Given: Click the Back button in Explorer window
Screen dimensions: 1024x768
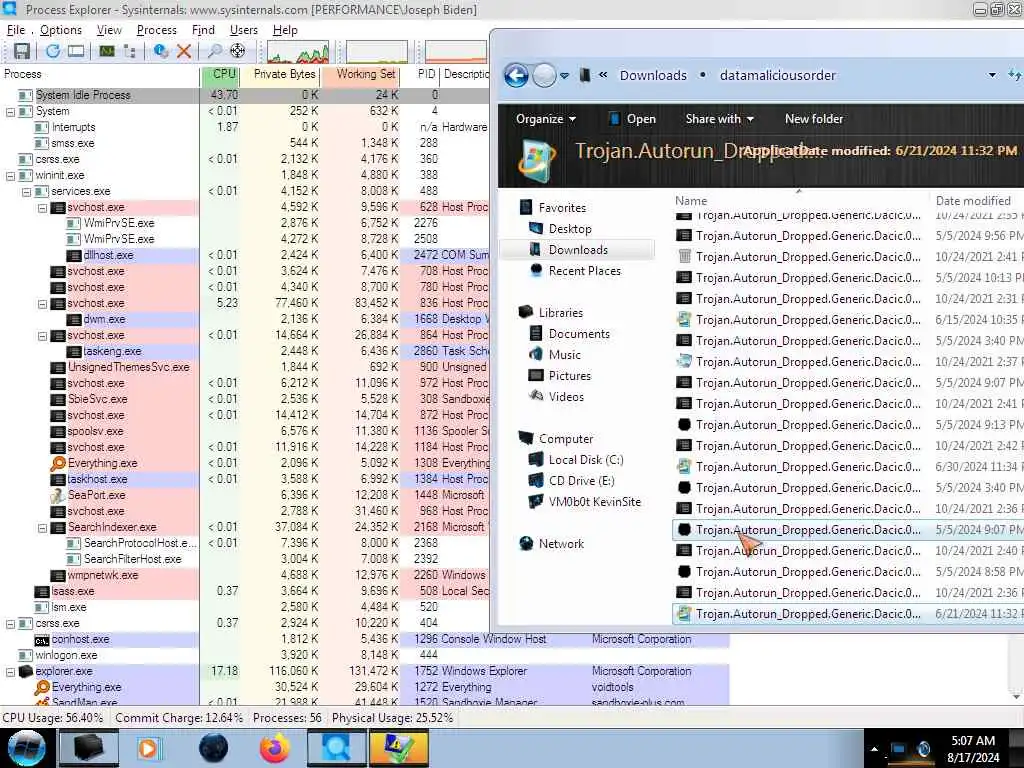Looking at the screenshot, I should point(517,76).
